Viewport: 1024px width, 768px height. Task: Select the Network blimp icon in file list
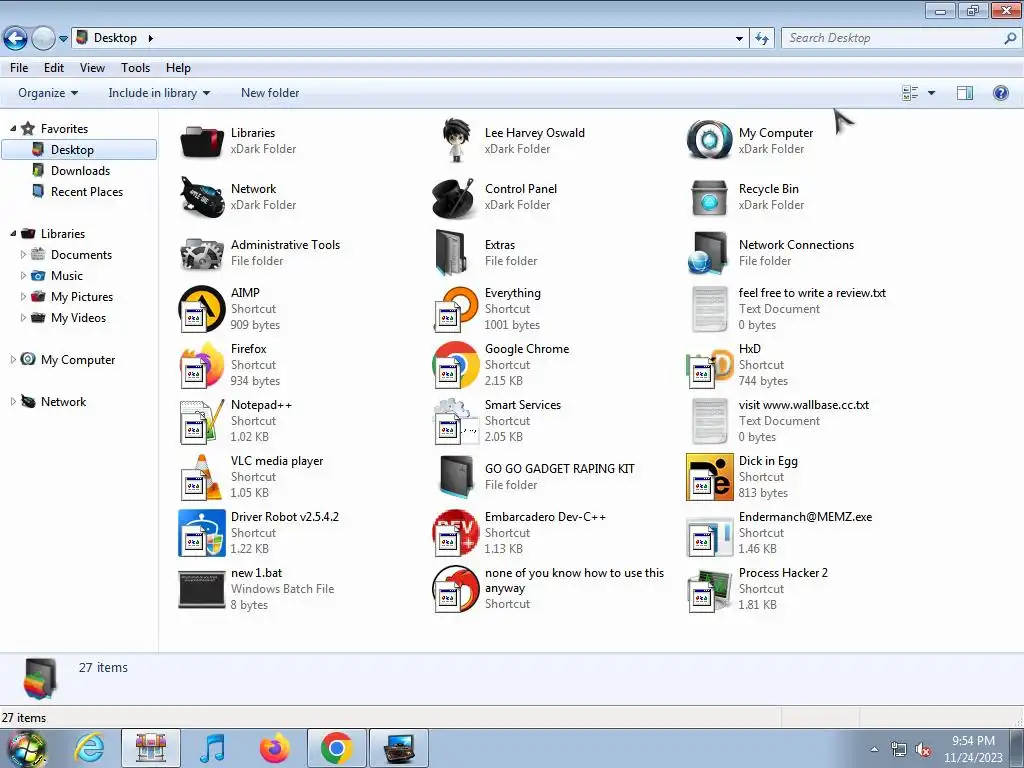202,197
